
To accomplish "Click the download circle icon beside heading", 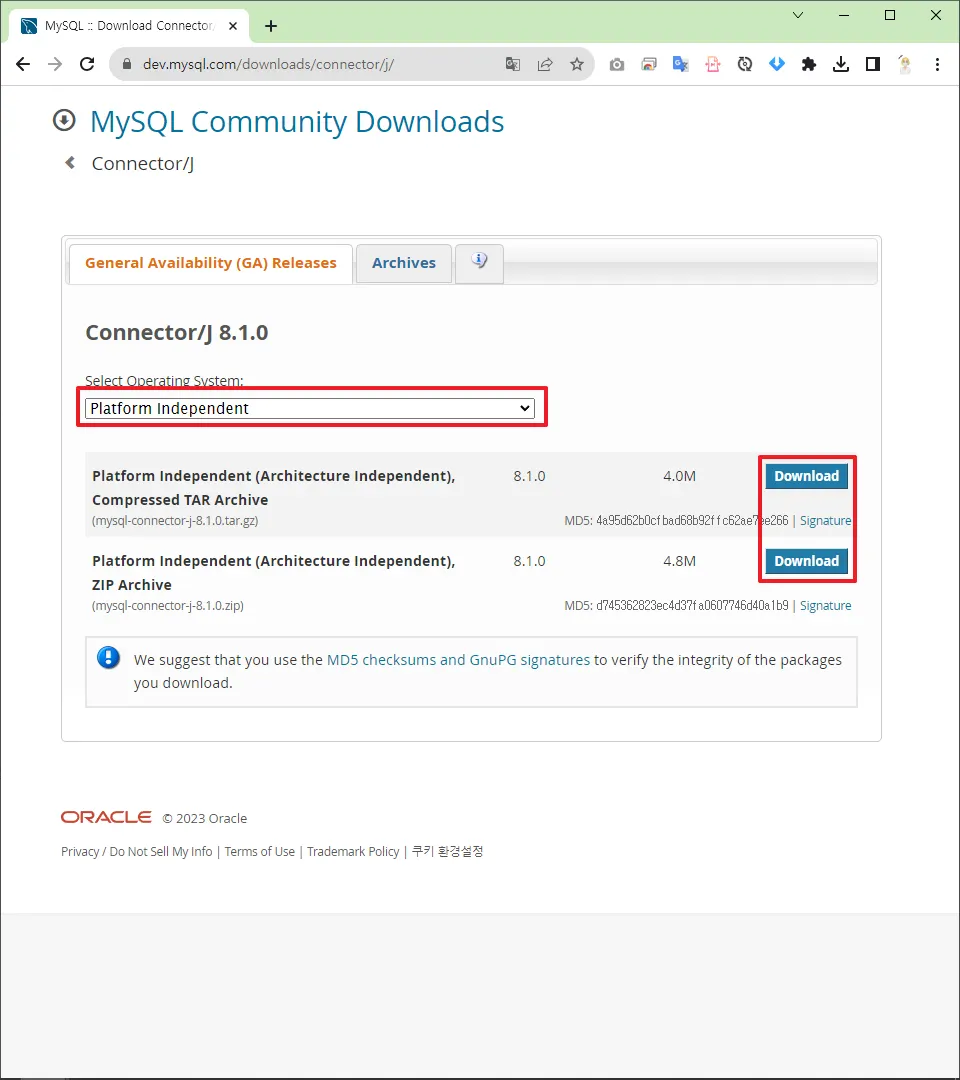I will tap(64, 121).
